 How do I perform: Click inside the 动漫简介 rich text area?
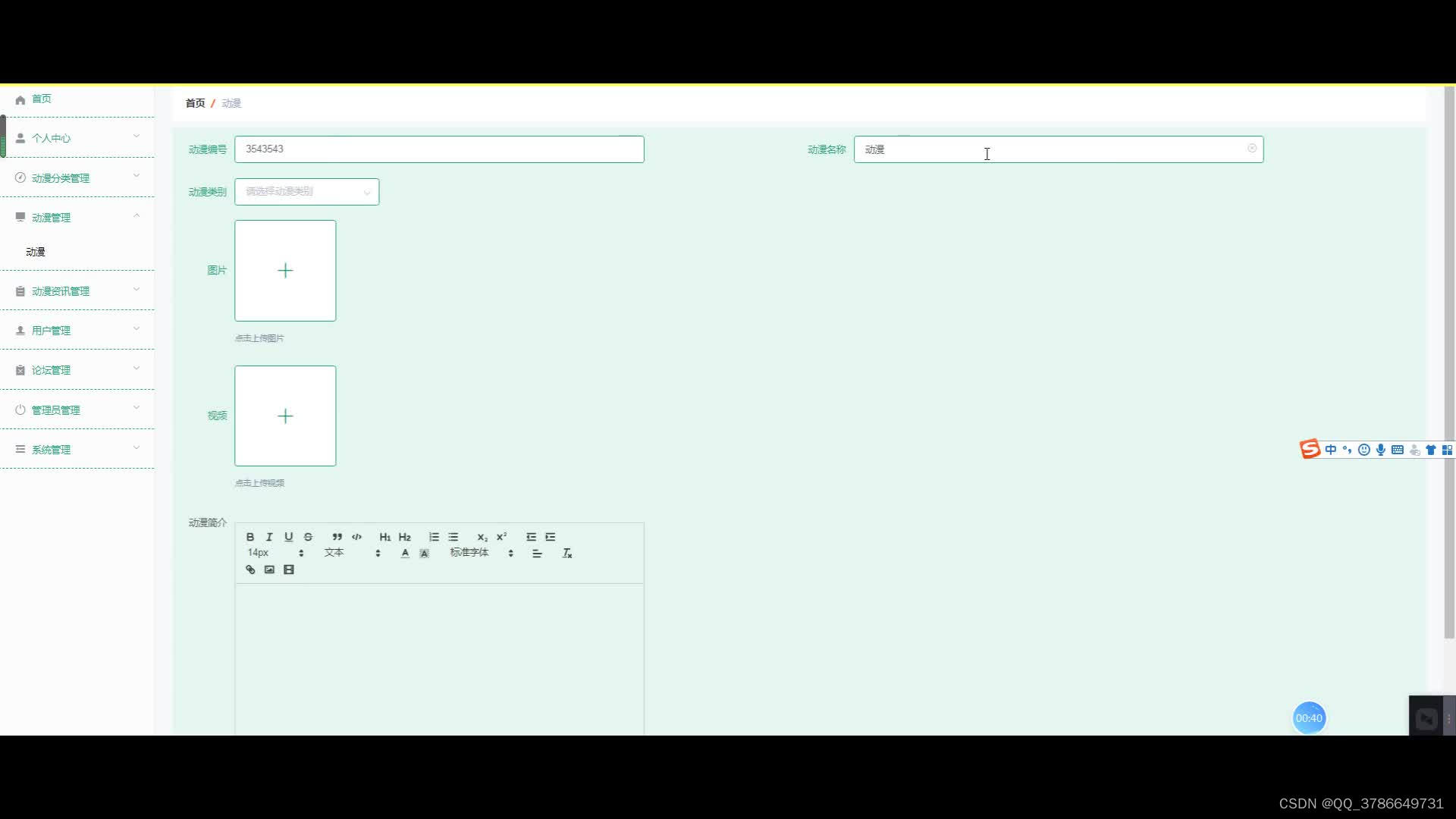coord(440,658)
